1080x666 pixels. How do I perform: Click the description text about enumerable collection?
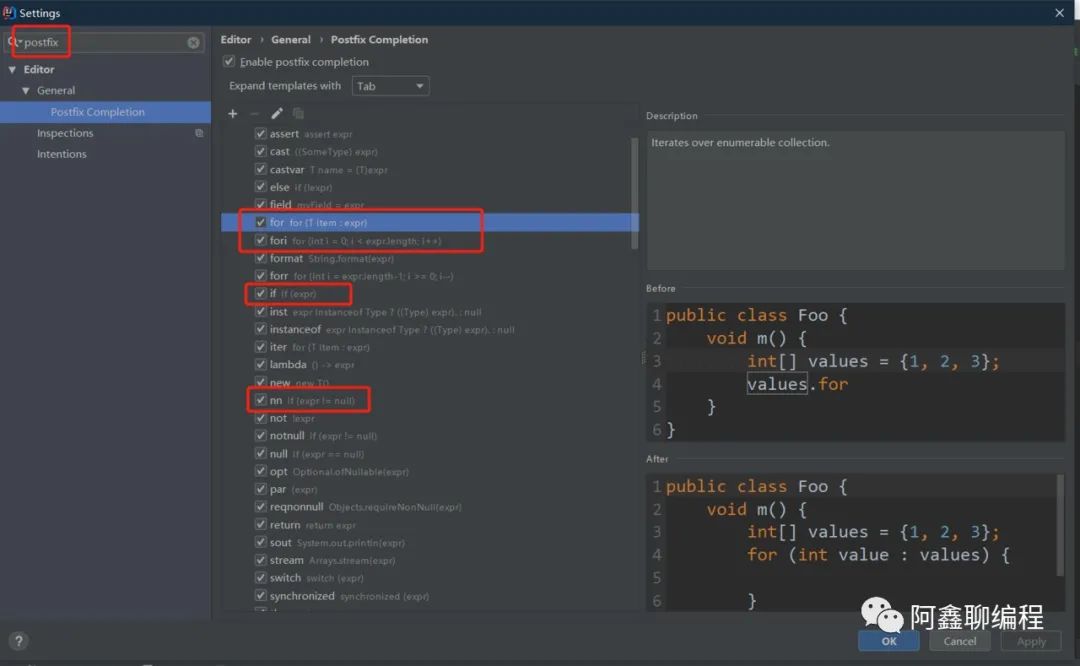coord(740,143)
